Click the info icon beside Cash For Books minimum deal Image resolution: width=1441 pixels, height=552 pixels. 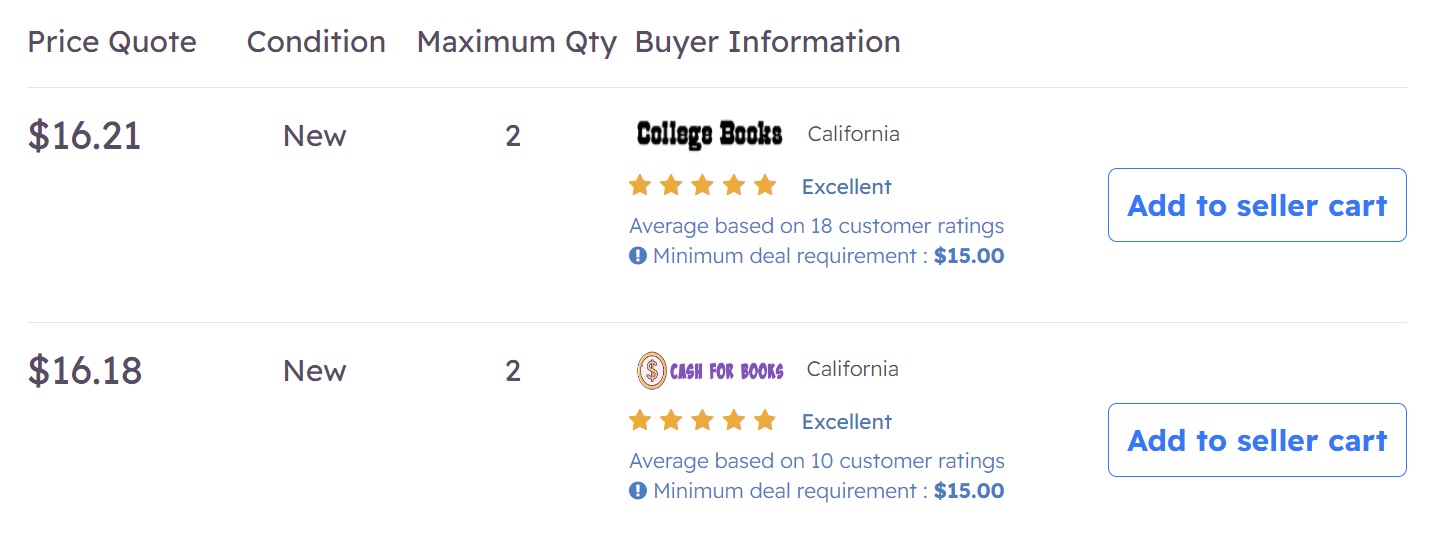click(x=638, y=491)
